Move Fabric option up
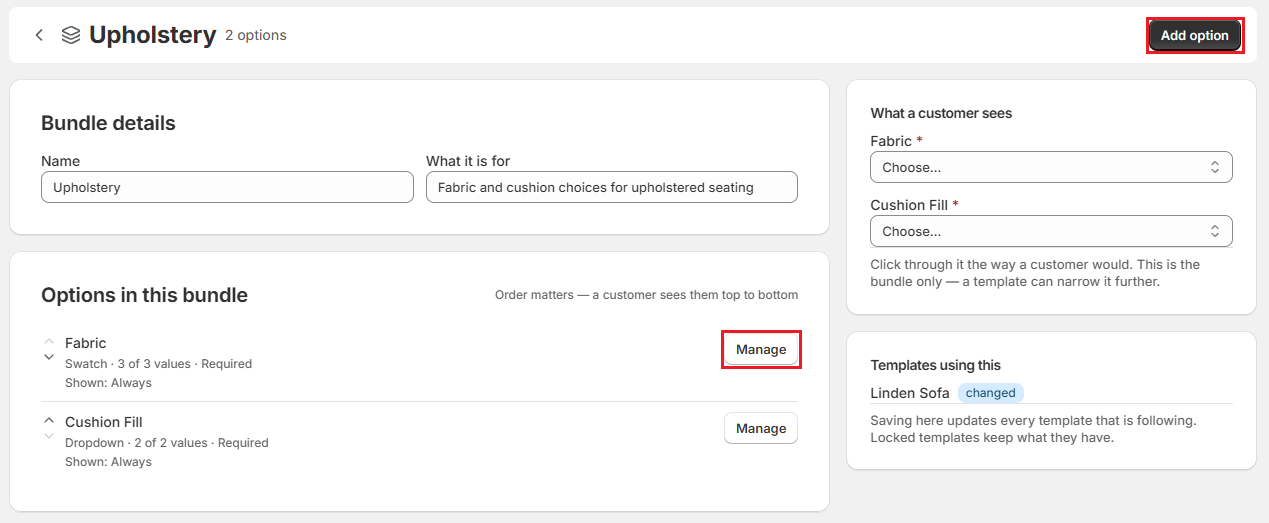Viewport: 1269px width, 523px height. 49,342
